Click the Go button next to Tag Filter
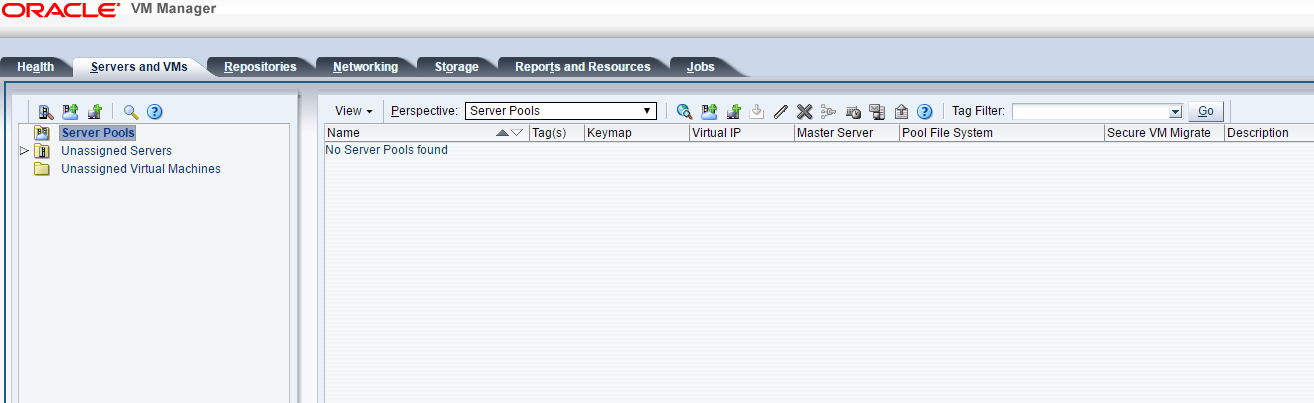 coord(1206,111)
